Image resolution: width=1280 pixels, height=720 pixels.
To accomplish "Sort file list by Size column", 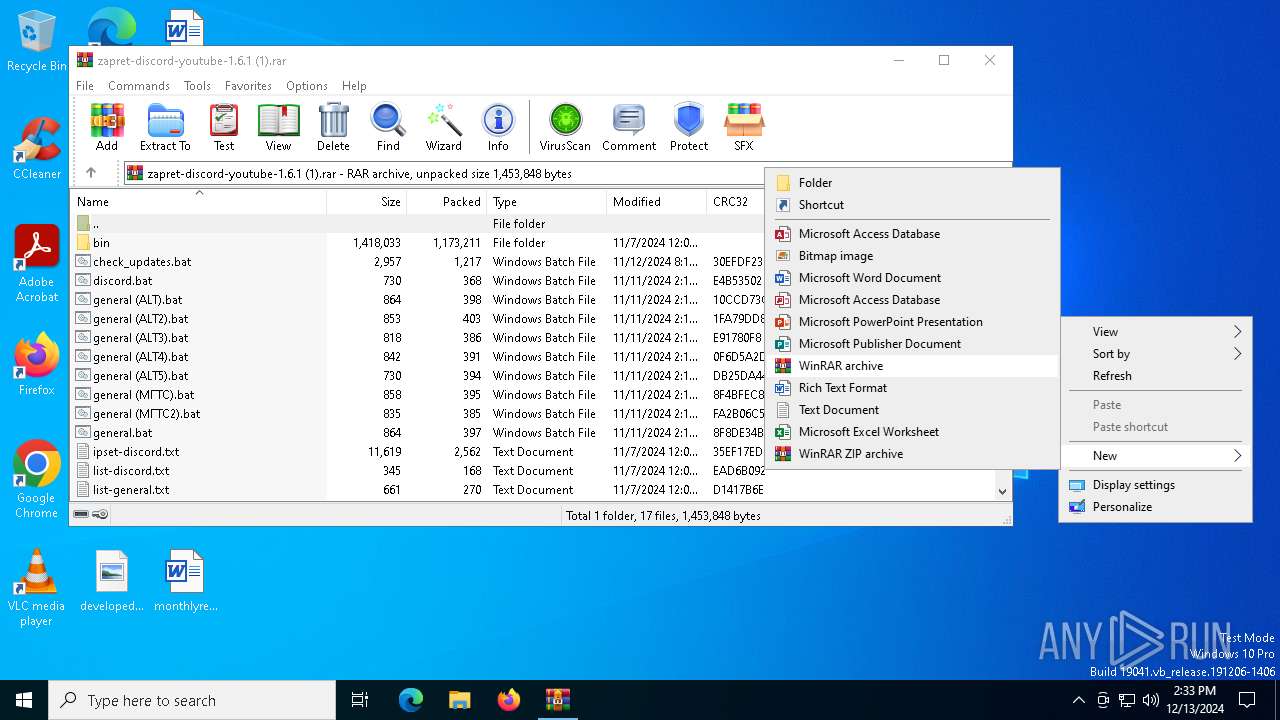I will pos(366,202).
